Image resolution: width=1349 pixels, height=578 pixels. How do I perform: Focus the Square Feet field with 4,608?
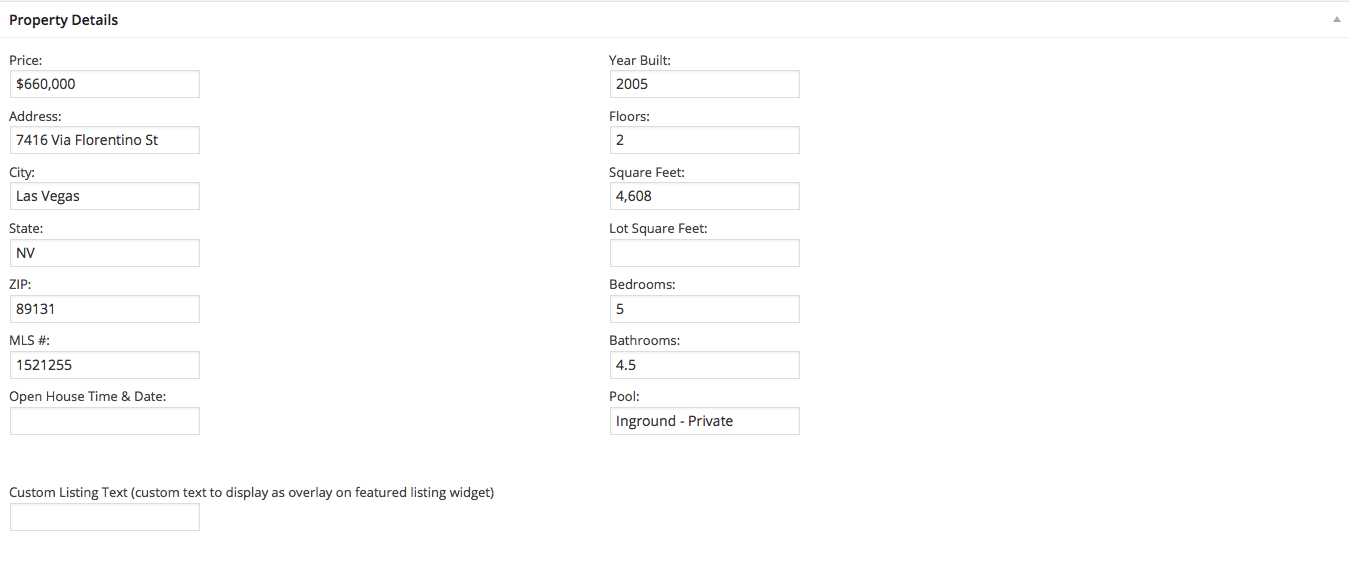pyautogui.click(x=705, y=196)
